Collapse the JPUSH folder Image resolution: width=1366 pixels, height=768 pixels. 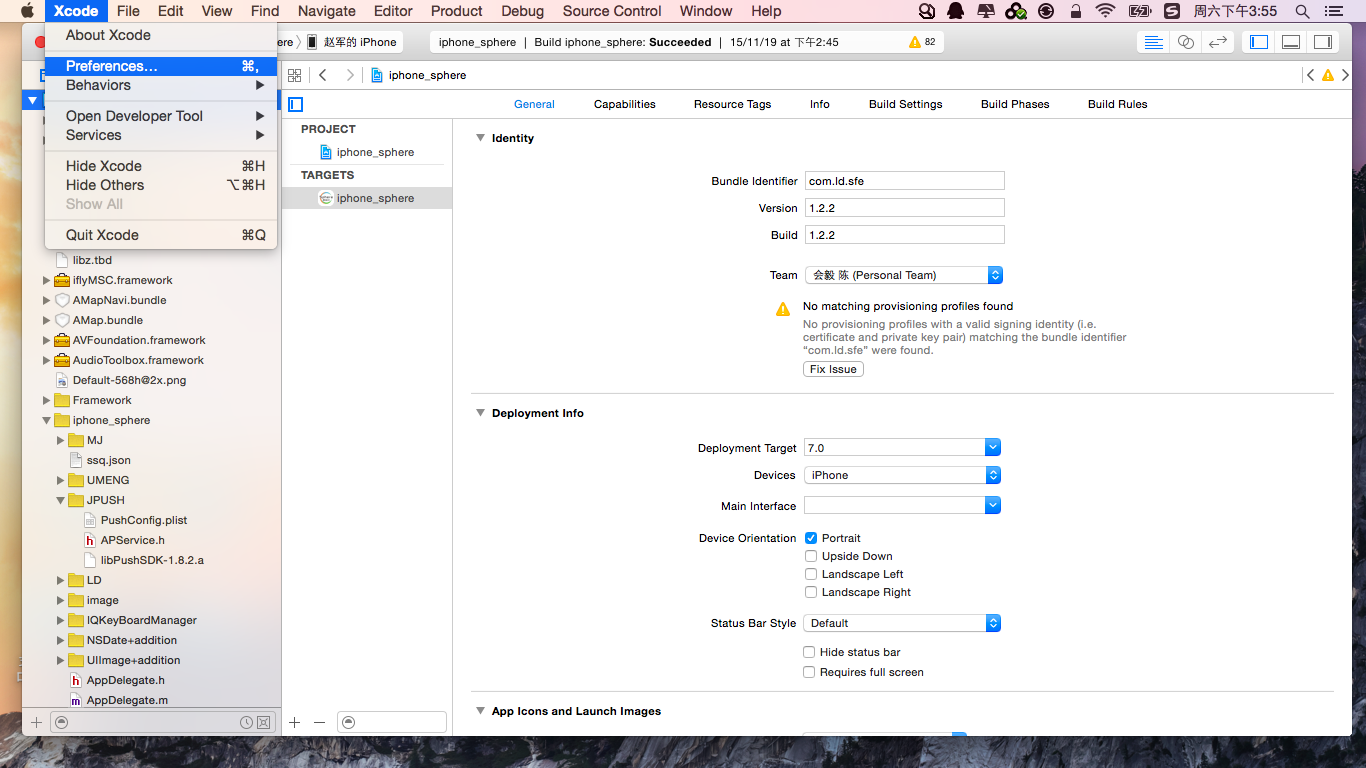pyautogui.click(x=60, y=500)
